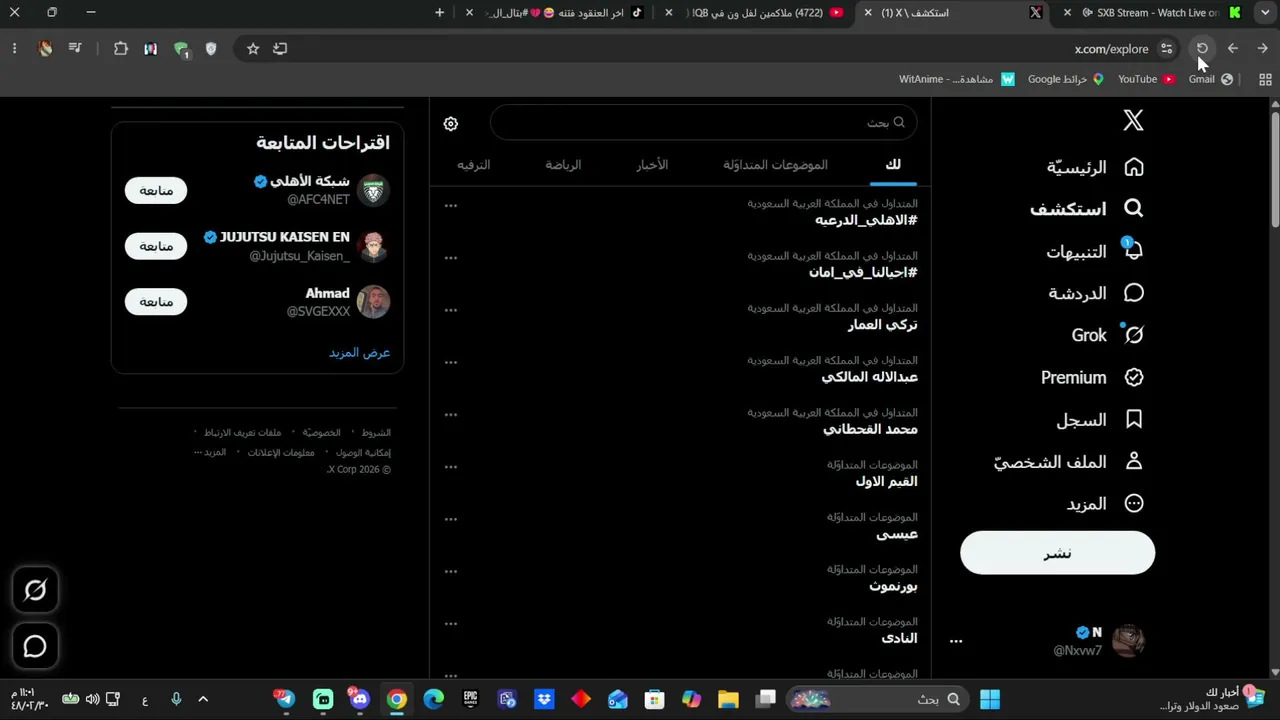Open الرئيسيّة home in the sidebar
This screenshot has width=1280, height=720.
[x=1095, y=167]
